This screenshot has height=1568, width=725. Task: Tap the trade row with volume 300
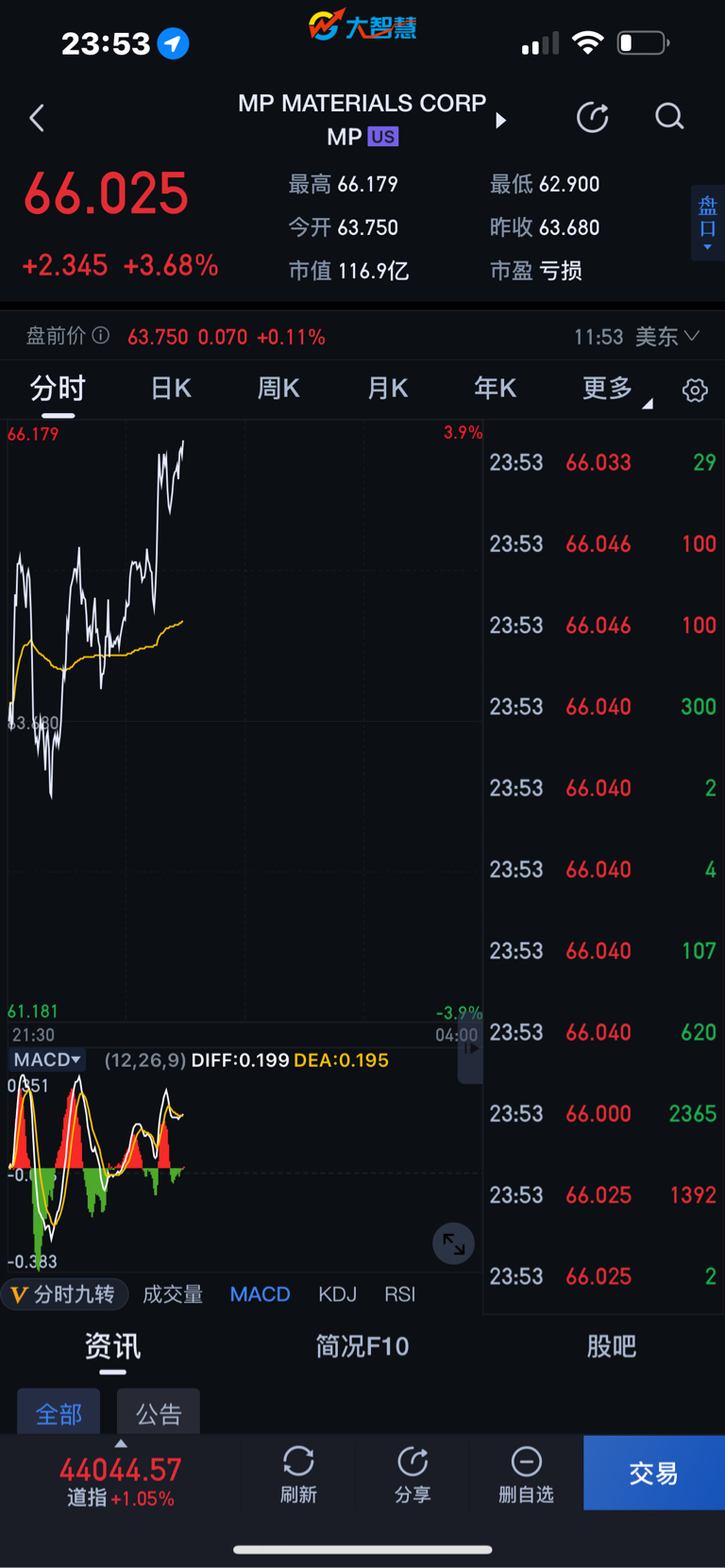point(603,707)
